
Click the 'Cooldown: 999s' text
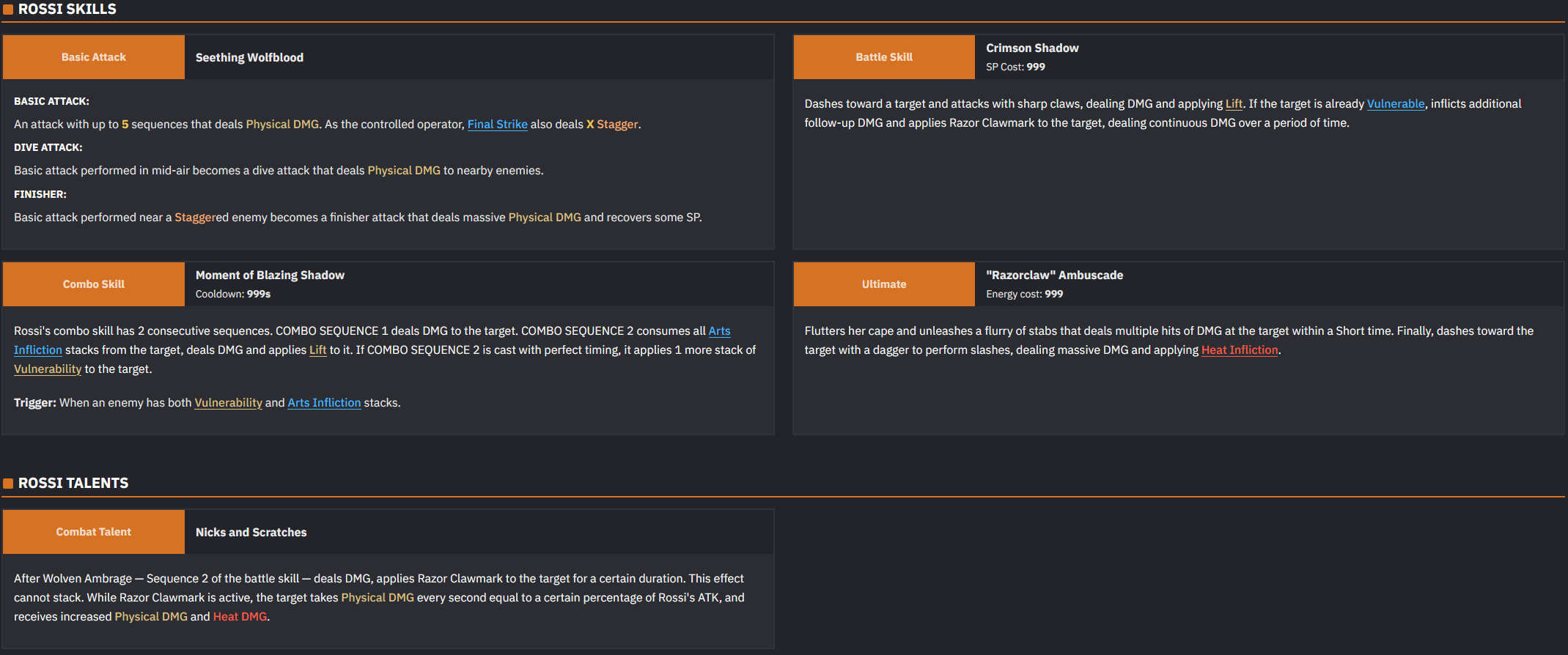[x=233, y=294]
